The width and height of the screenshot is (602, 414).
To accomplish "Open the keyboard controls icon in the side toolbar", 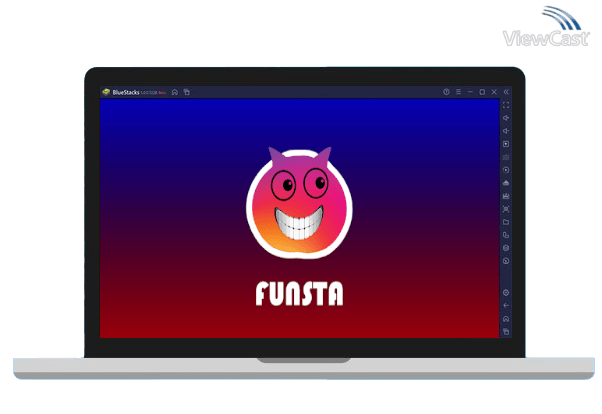I will click(x=506, y=157).
